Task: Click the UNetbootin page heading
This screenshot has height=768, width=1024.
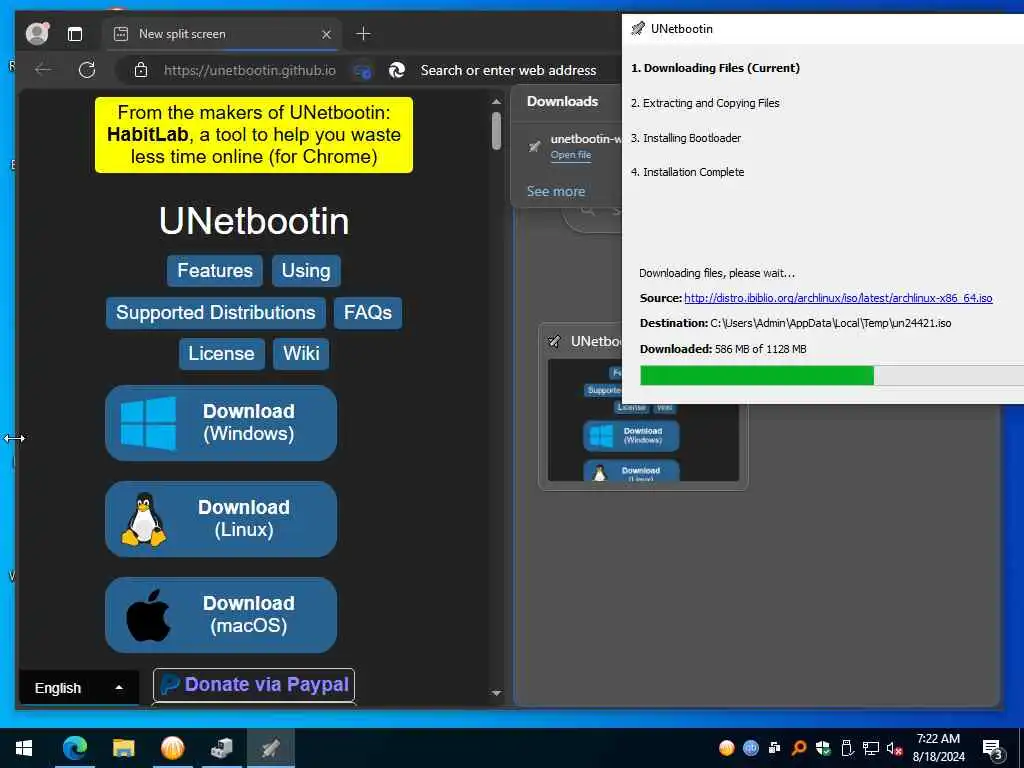Action: click(x=254, y=221)
